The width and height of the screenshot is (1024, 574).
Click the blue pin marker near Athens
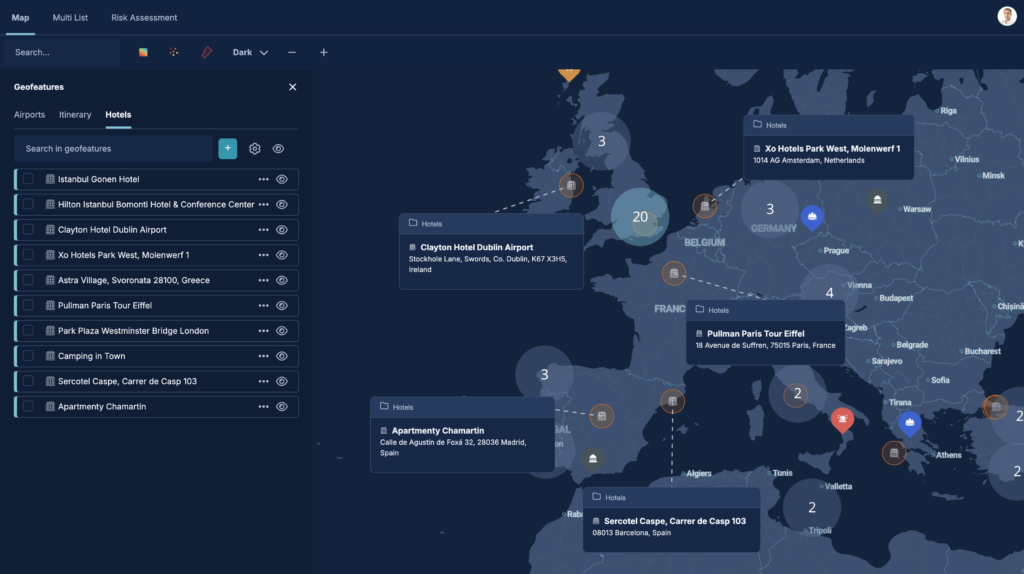pos(908,423)
